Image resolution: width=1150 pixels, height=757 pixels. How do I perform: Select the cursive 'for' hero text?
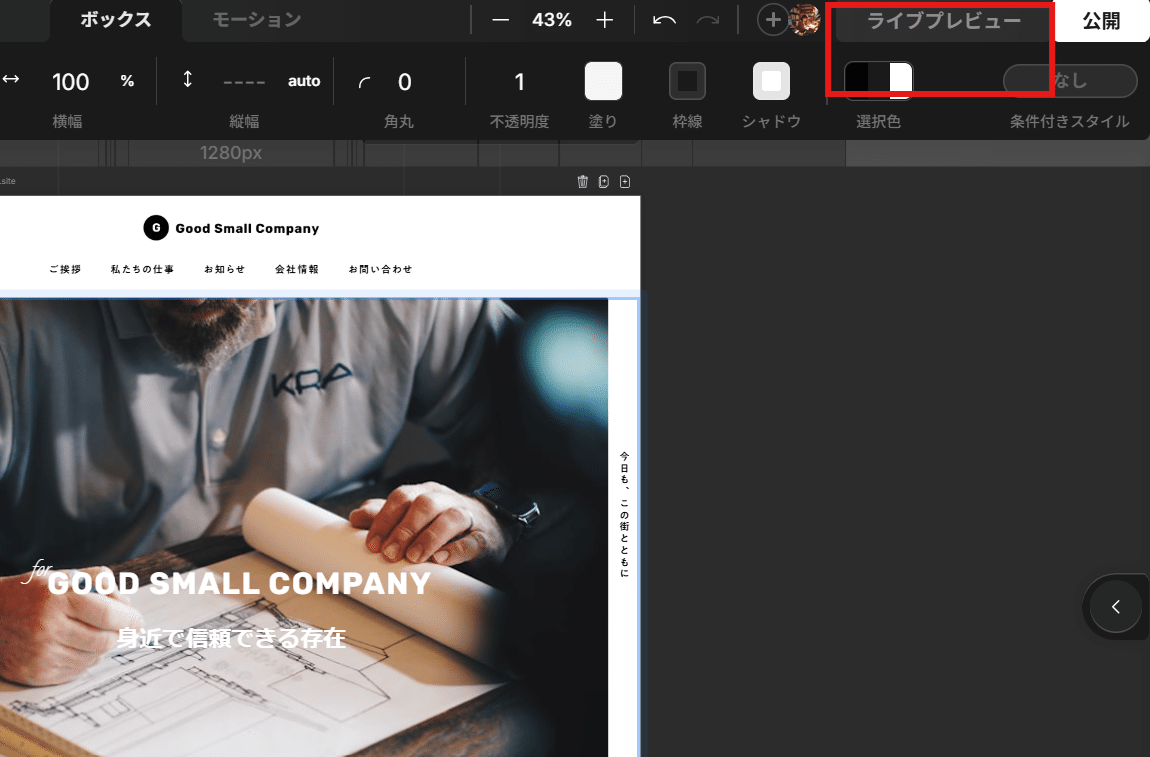pos(38,570)
